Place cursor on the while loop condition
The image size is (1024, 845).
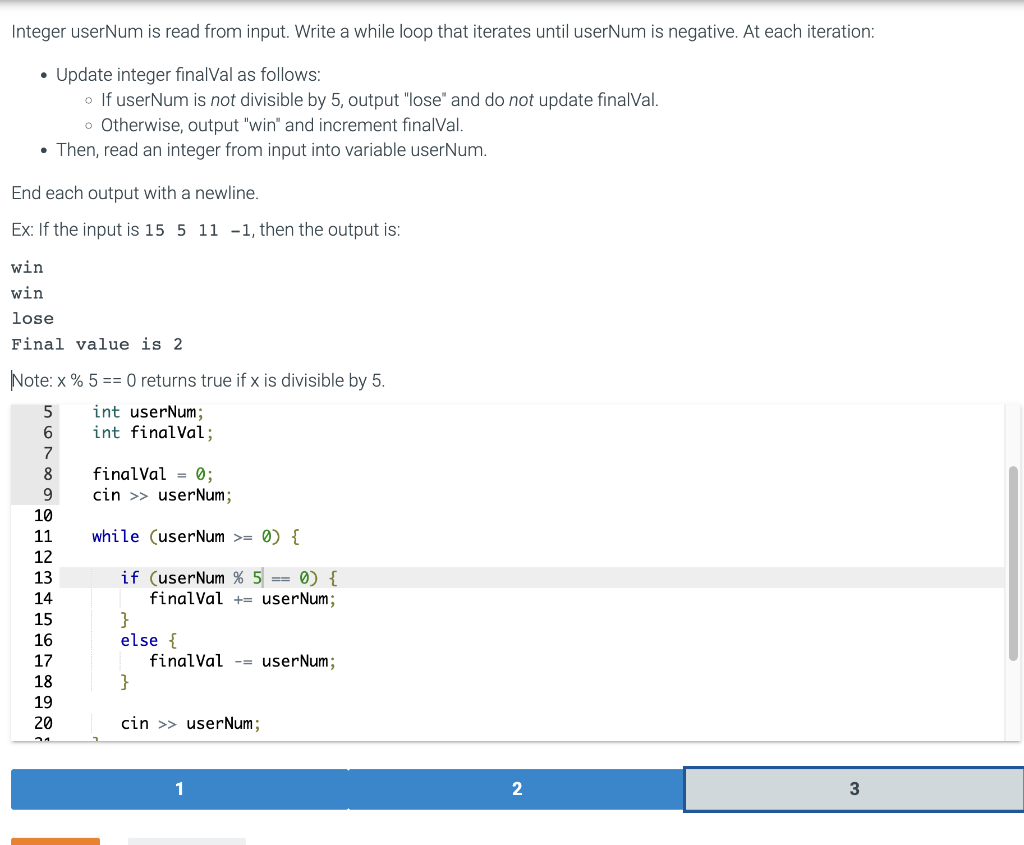click(x=200, y=536)
